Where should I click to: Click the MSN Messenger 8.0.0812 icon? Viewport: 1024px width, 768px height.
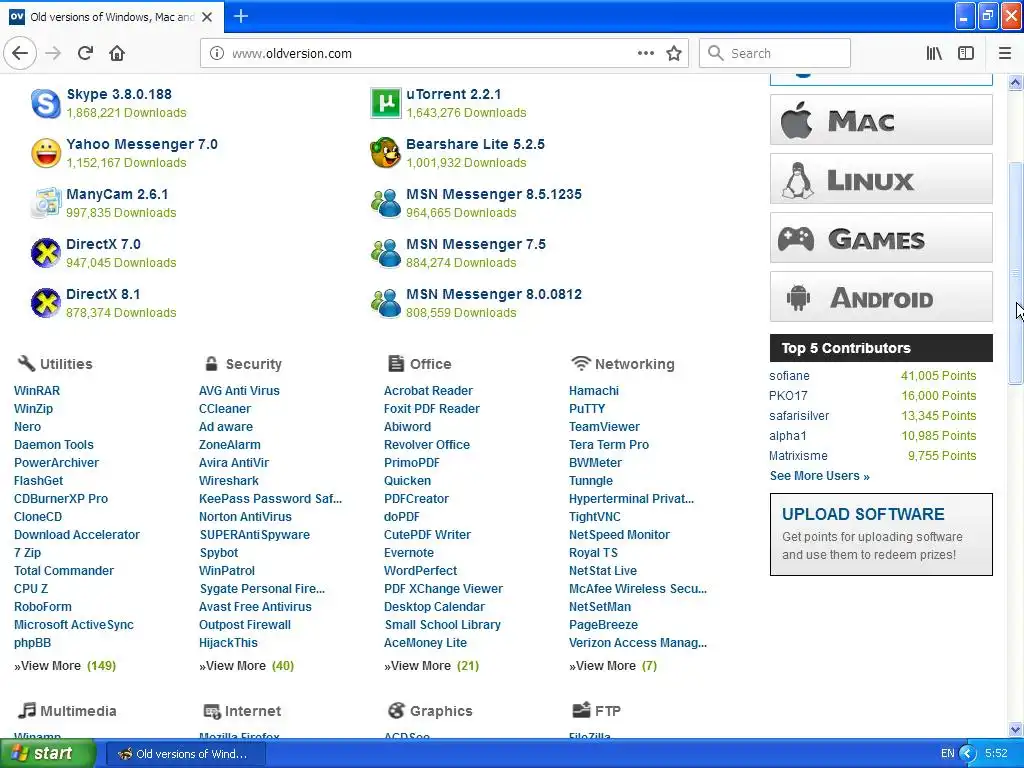pyautogui.click(x=385, y=303)
